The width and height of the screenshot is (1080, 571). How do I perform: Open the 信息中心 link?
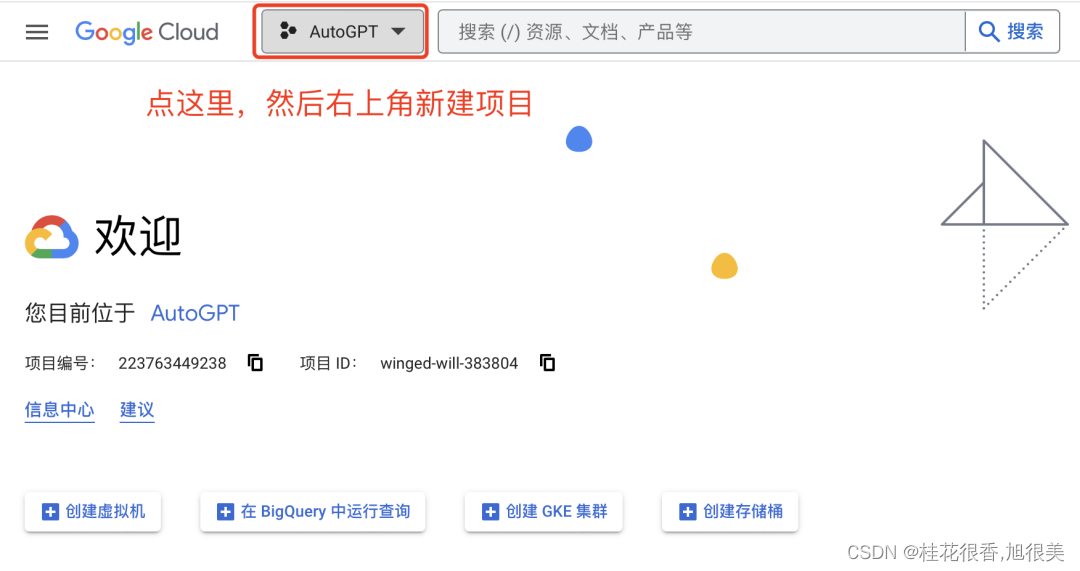(x=59, y=410)
